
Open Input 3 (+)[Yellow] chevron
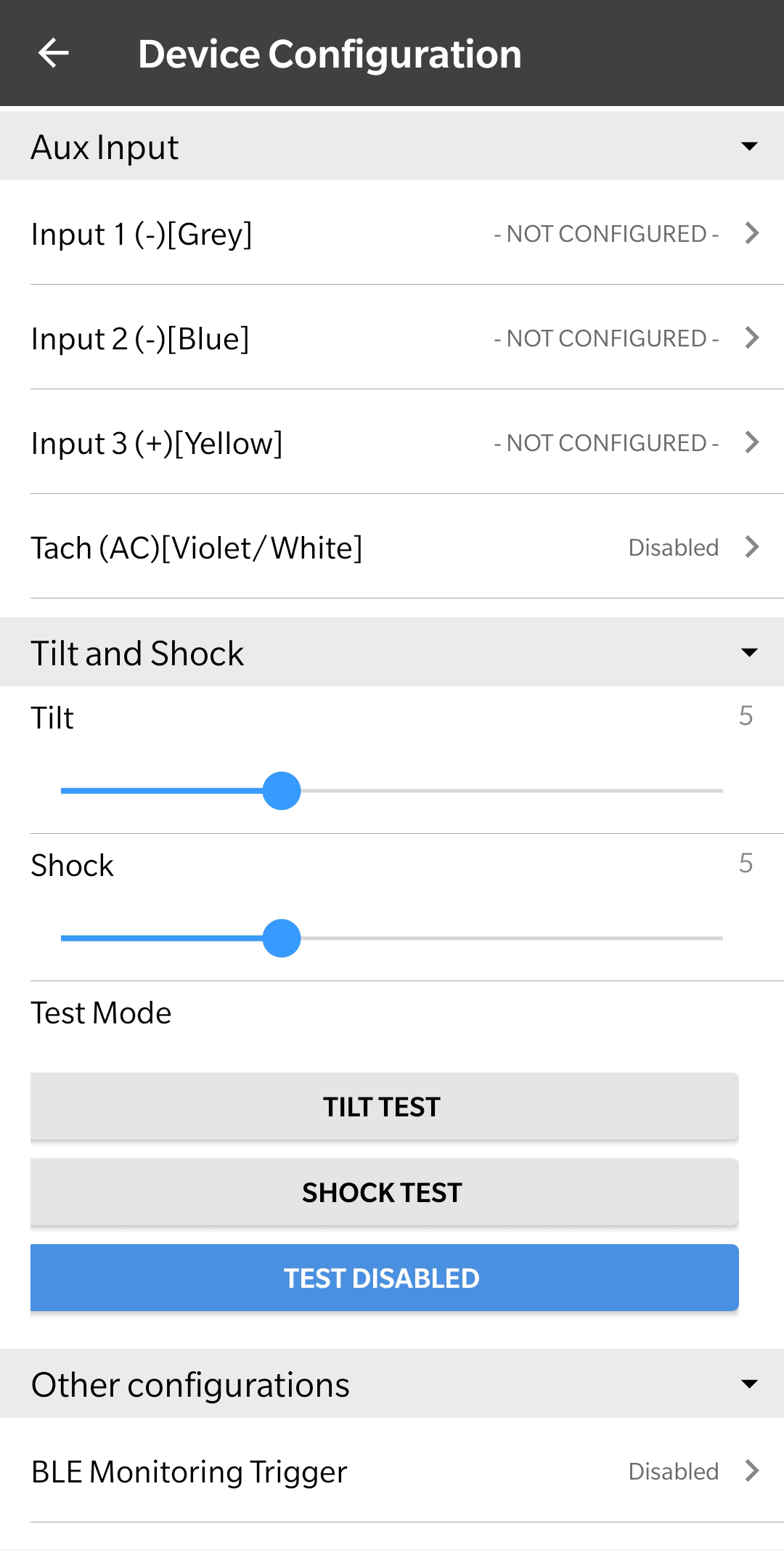pos(752,442)
